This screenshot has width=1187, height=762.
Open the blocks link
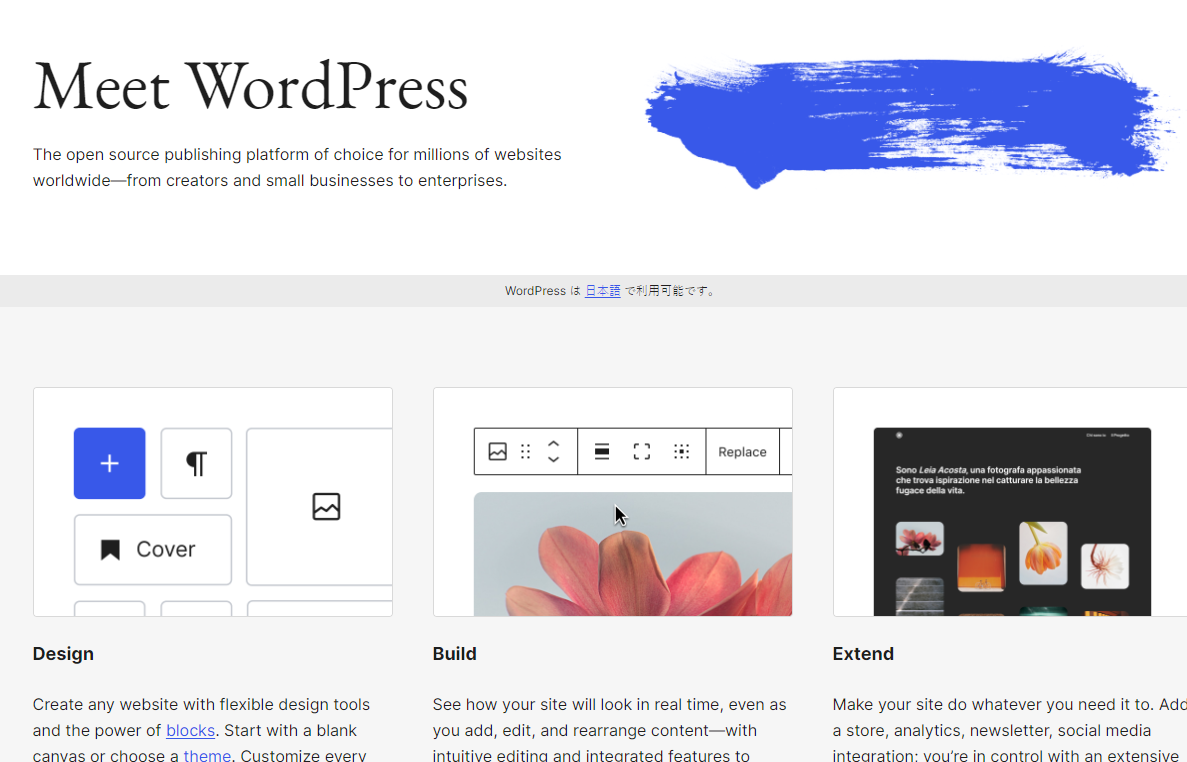[x=190, y=730]
